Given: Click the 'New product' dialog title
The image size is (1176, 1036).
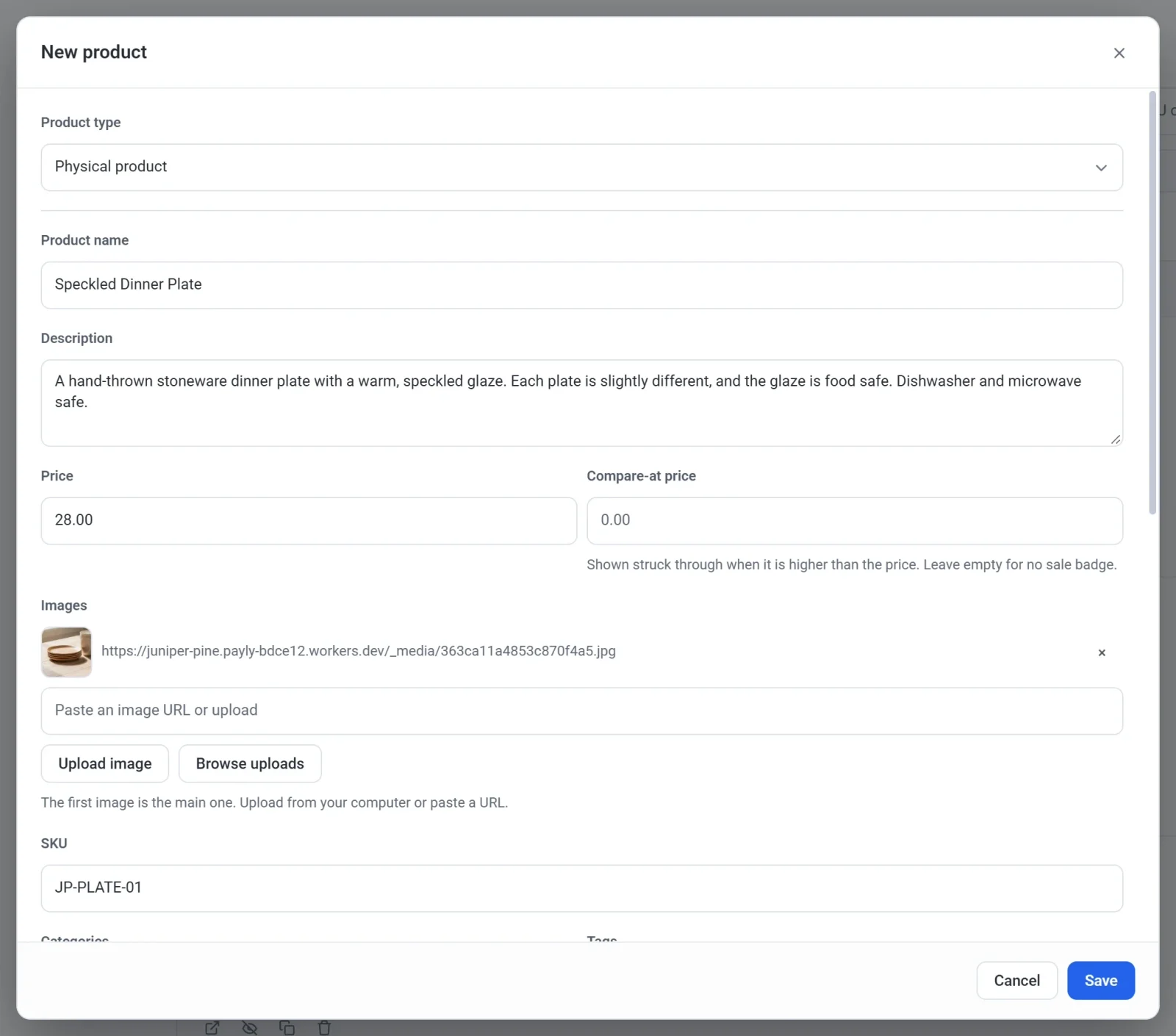Looking at the screenshot, I should (x=94, y=52).
